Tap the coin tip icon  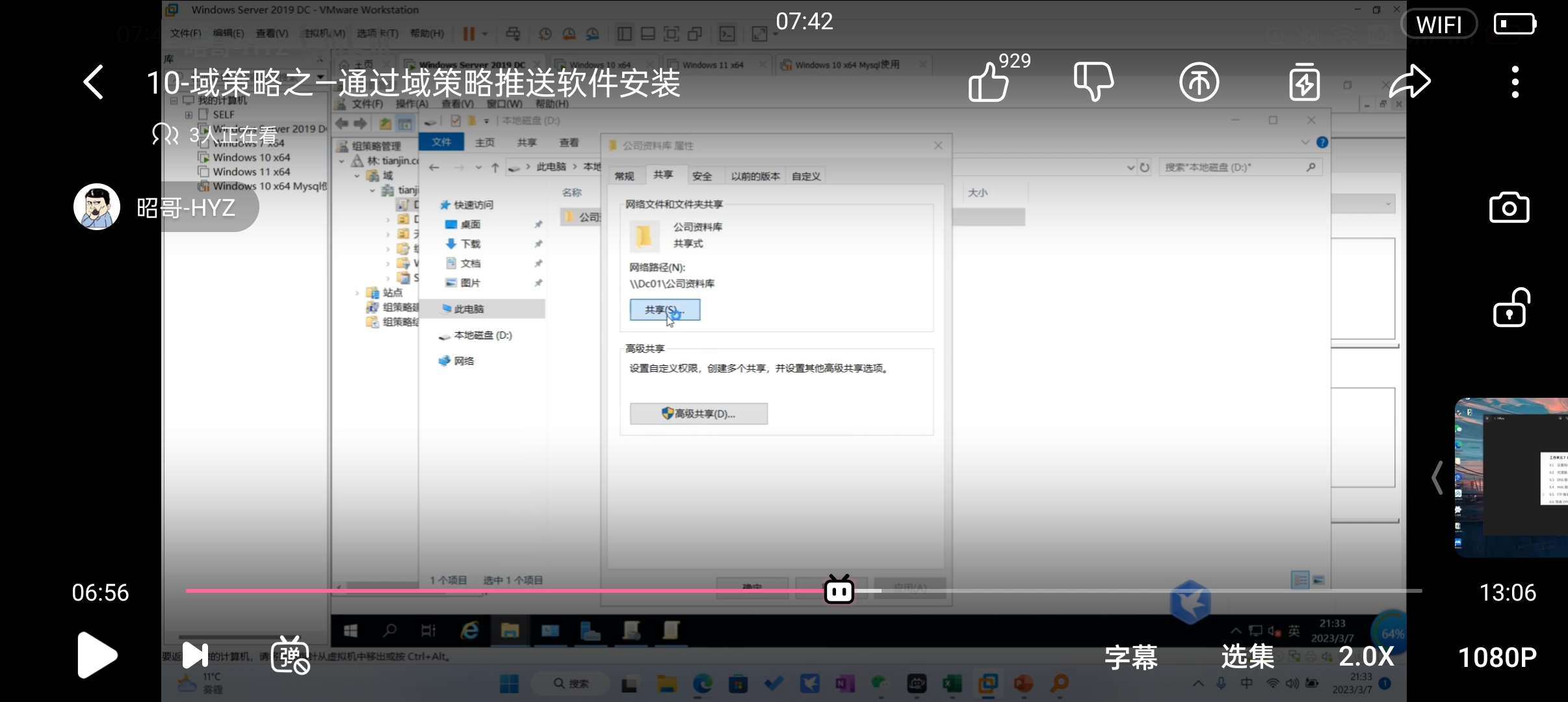click(x=1199, y=83)
